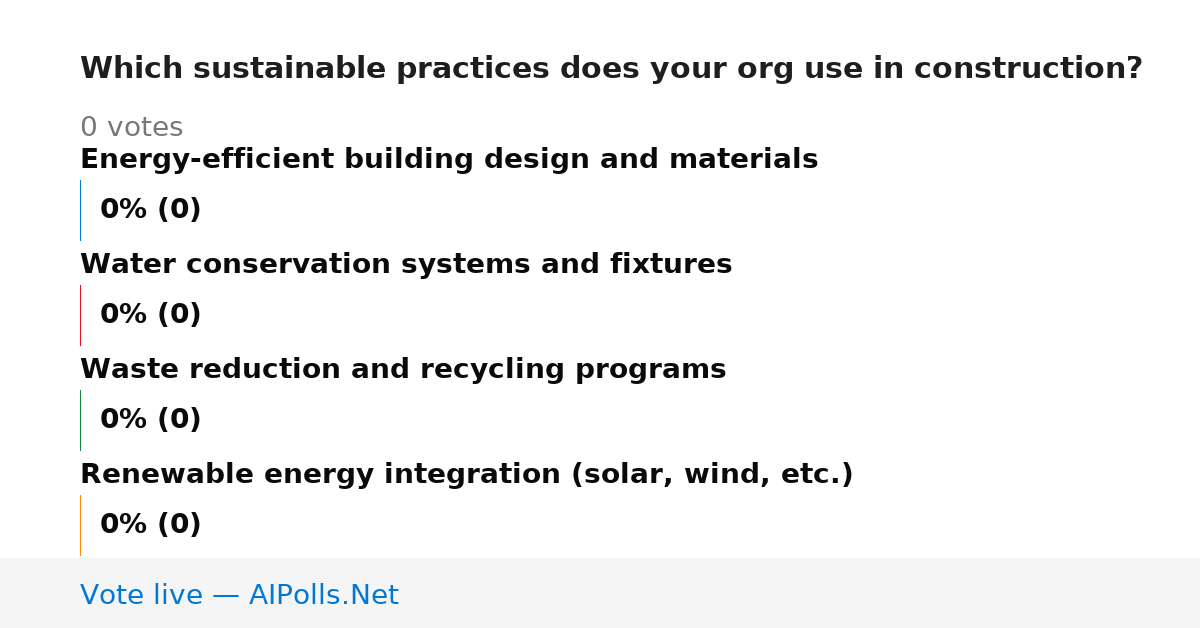Select Water conservation systems and fixtures option
1200x628 pixels.
406,265
